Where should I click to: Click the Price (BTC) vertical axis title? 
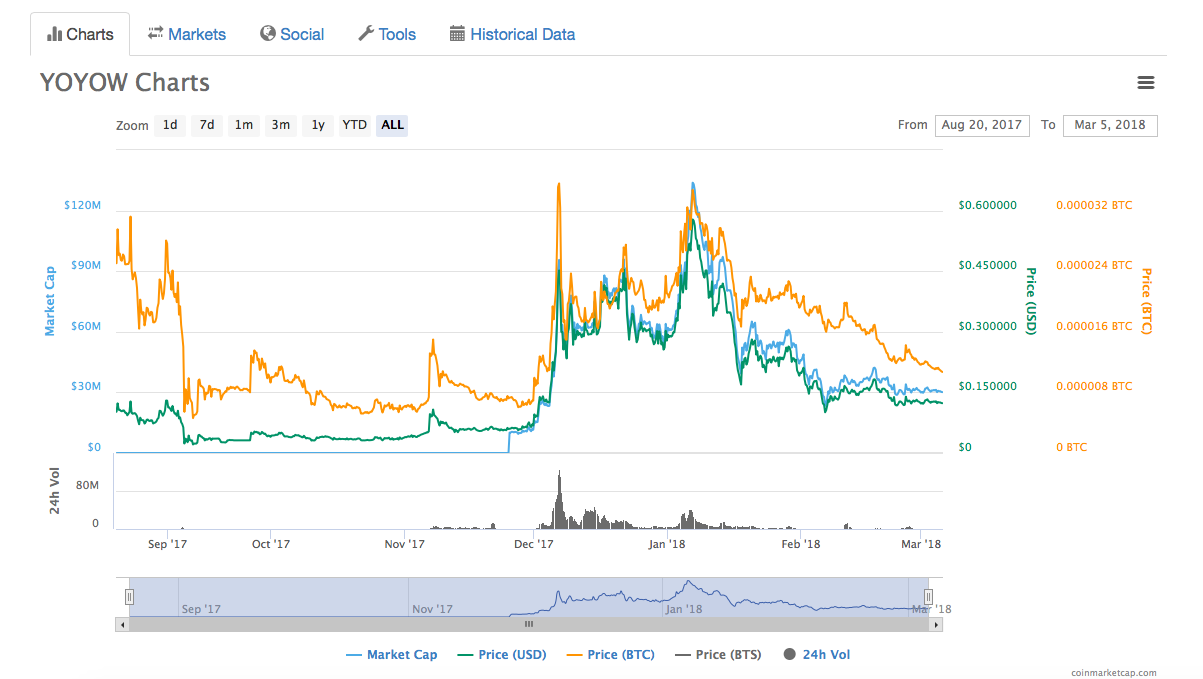coord(1147,300)
